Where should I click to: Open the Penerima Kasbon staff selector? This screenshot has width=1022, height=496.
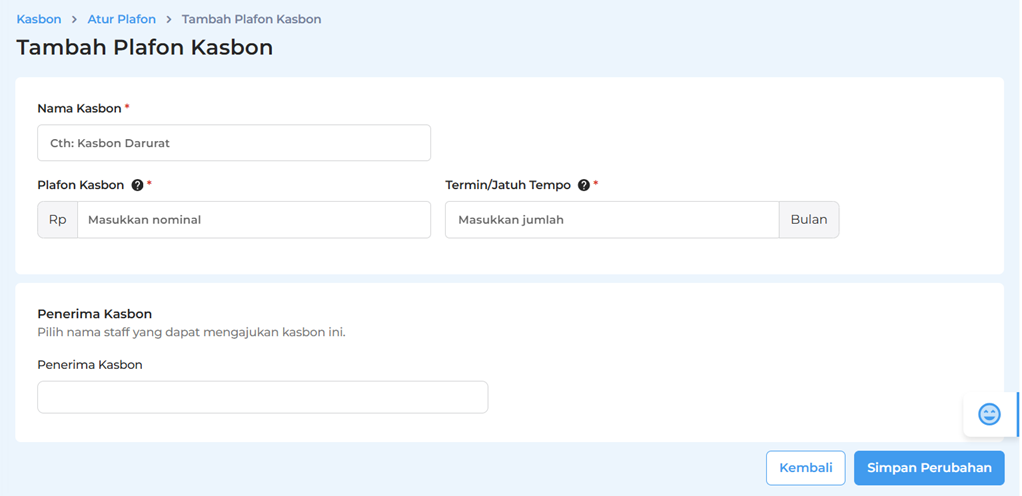tap(262, 397)
